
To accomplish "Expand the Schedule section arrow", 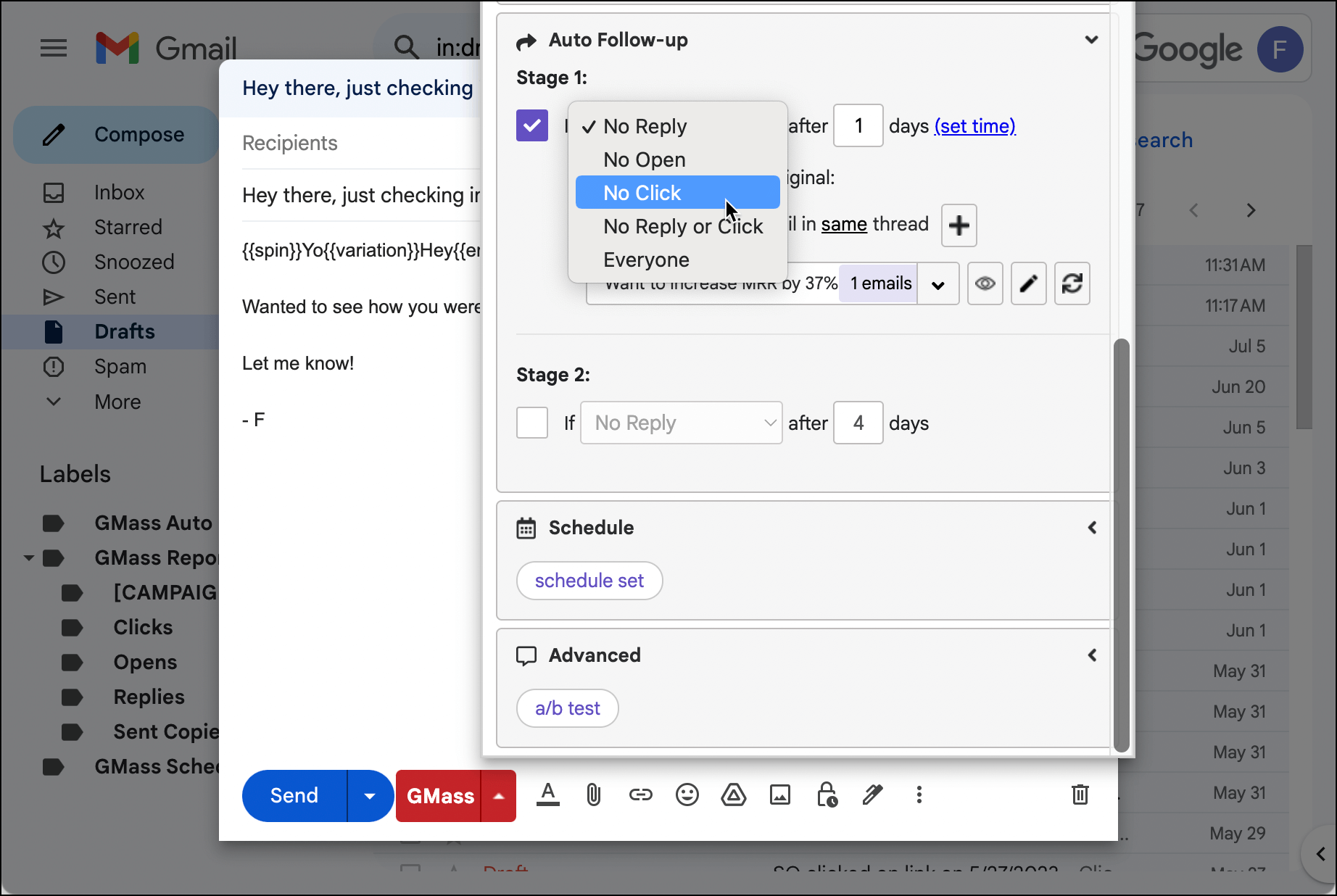I will click(x=1092, y=528).
